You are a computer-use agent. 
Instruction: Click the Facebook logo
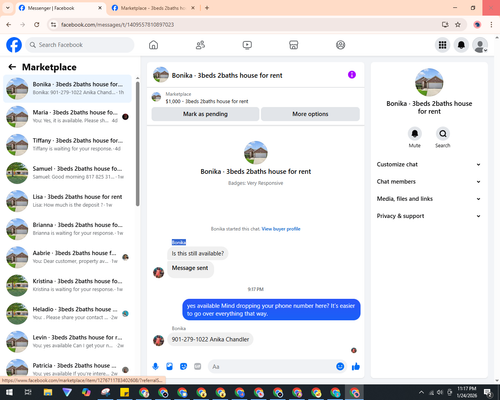(14, 45)
